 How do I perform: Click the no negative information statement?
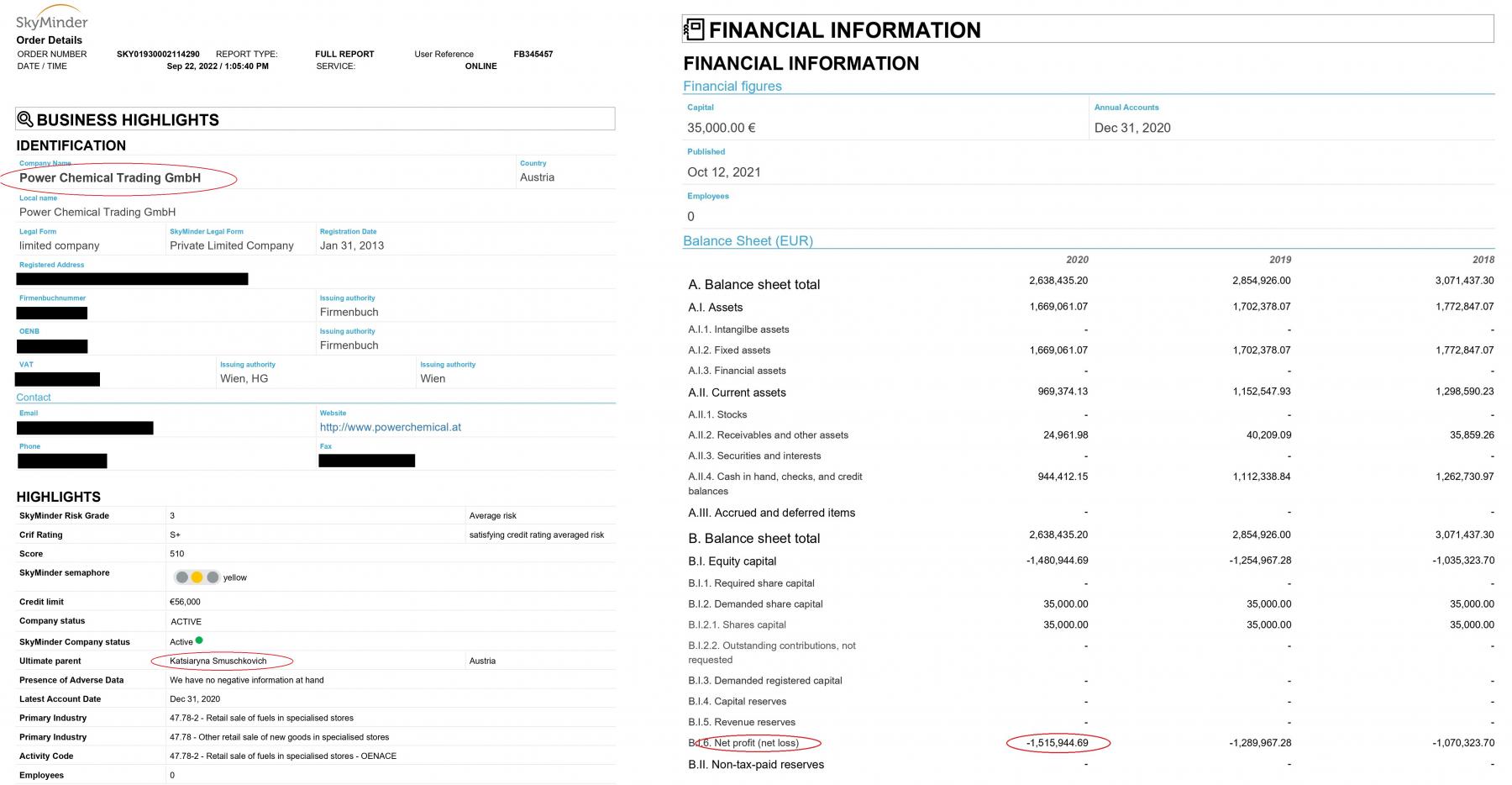pyautogui.click(x=247, y=680)
